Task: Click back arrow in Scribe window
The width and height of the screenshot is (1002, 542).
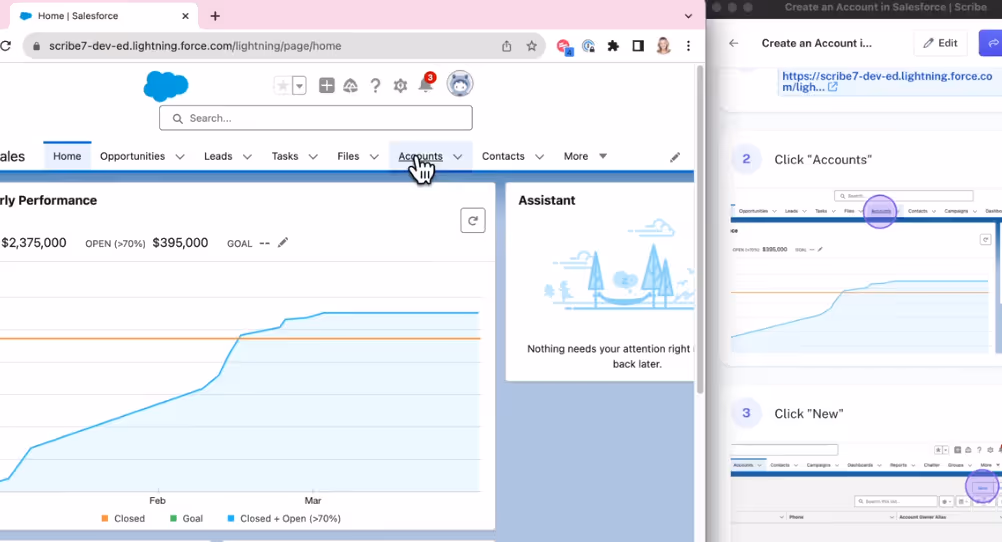Action: tap(734, 43)
